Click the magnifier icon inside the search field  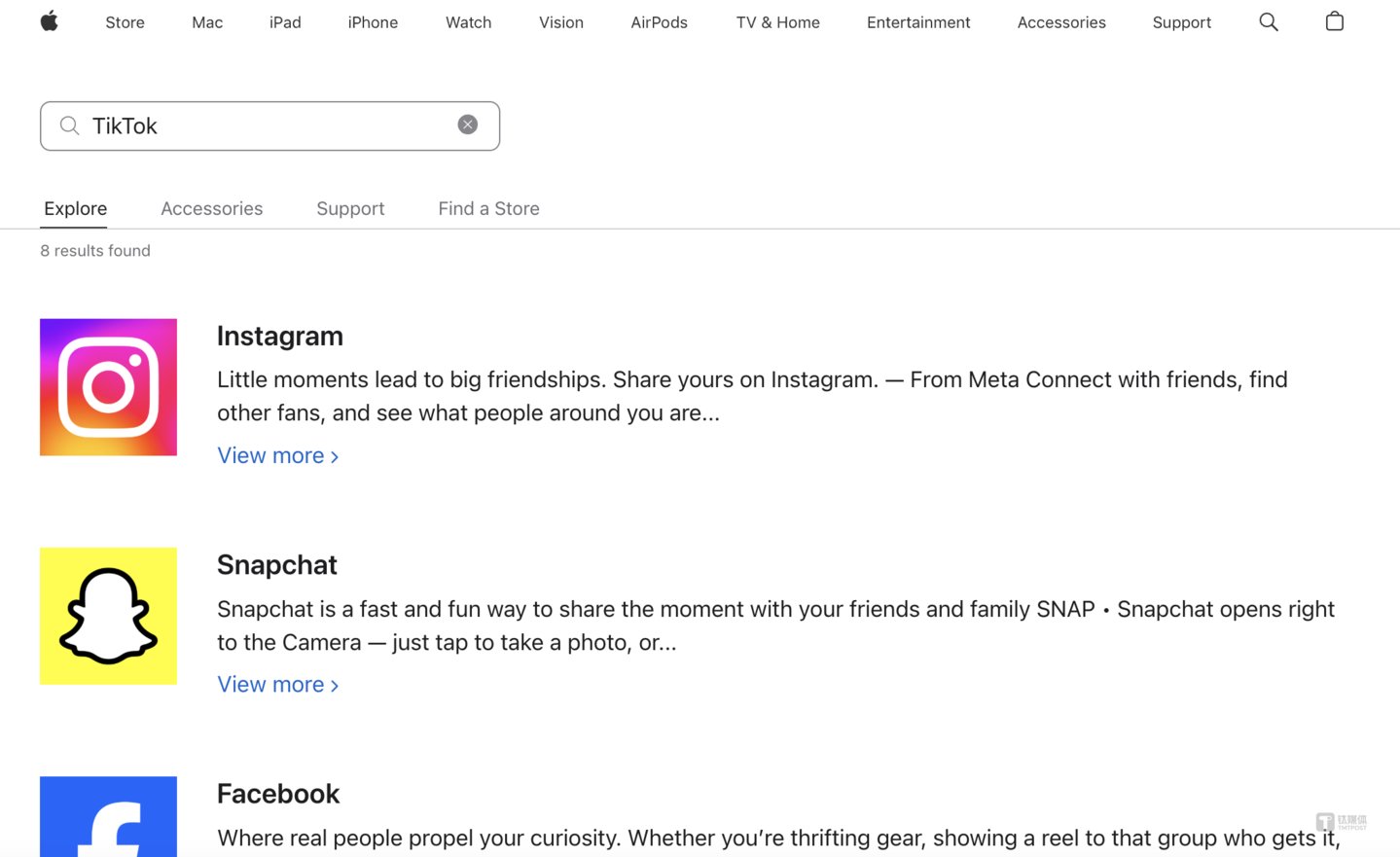[69, 125]
